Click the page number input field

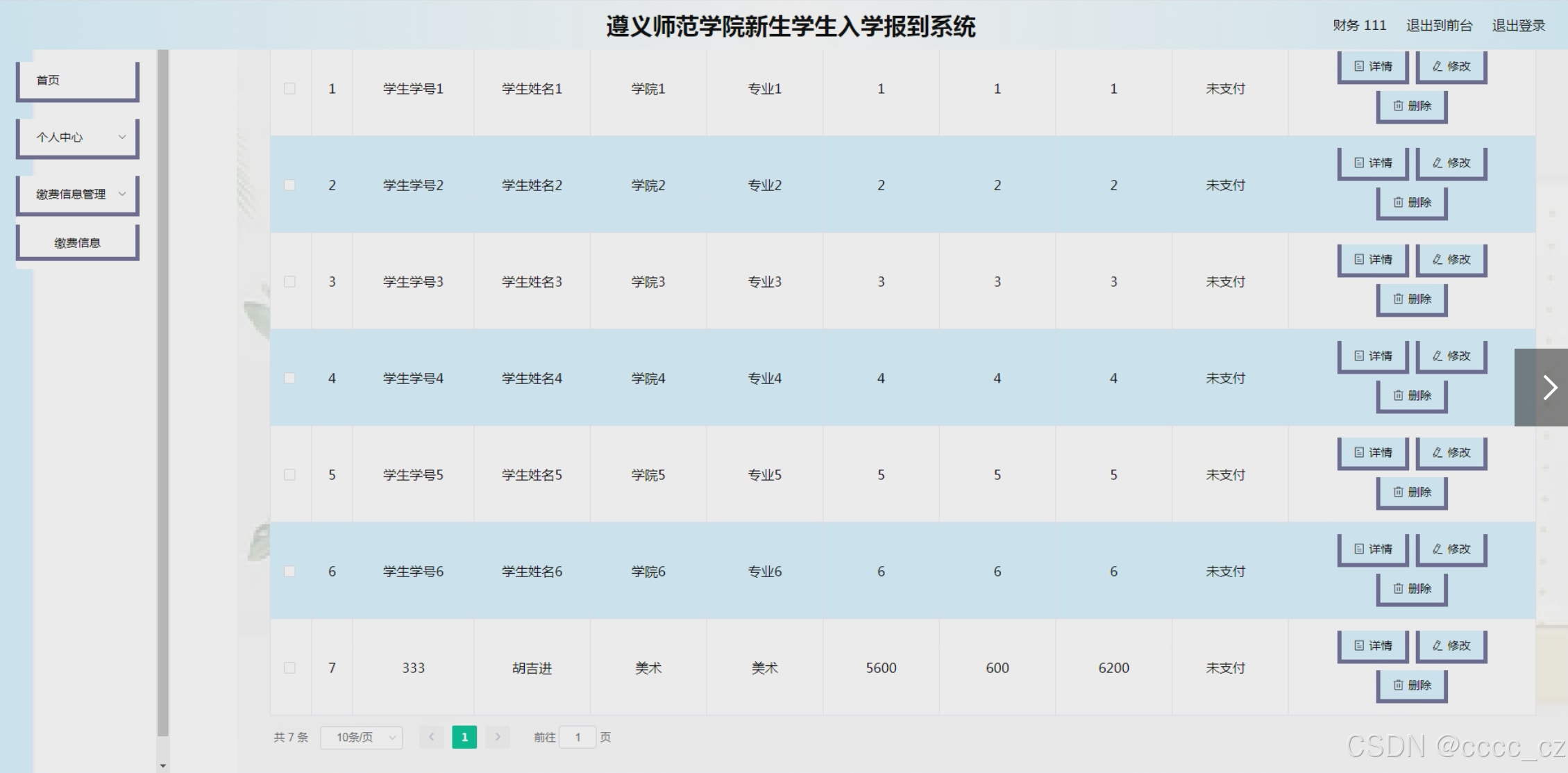click(x=577, y=737)
